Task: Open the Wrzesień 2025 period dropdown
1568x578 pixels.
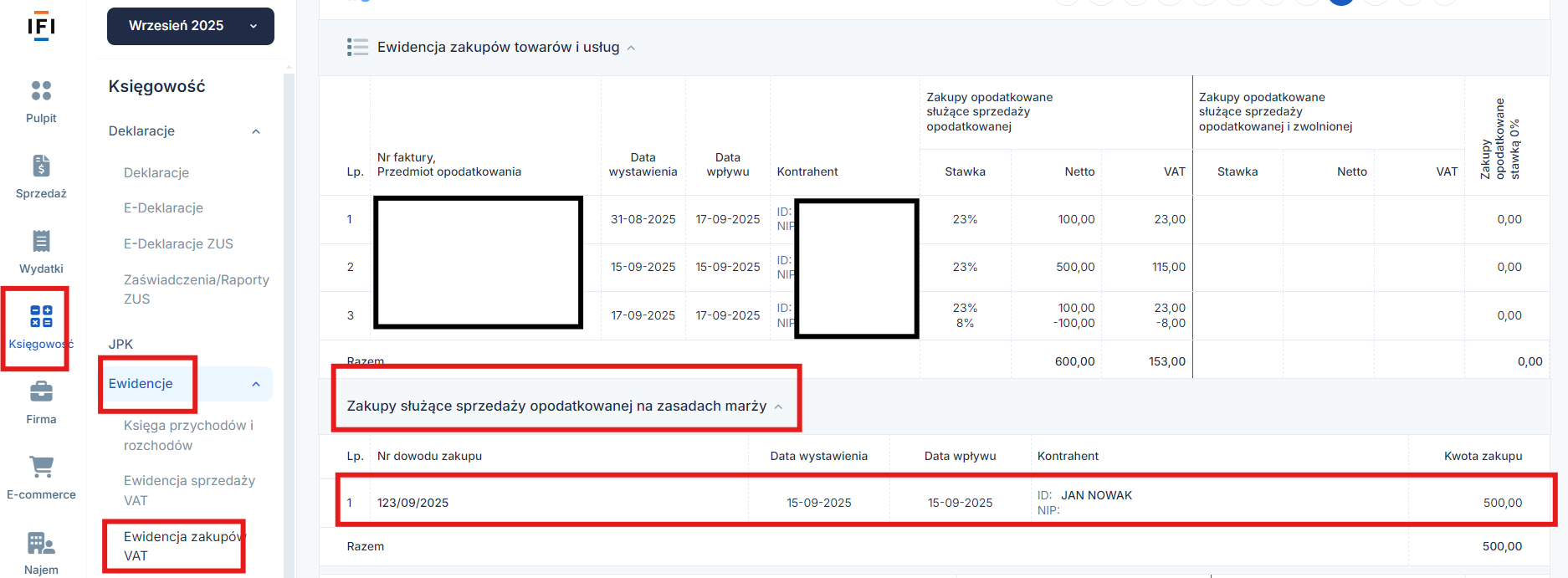Action: click(191, 26)
